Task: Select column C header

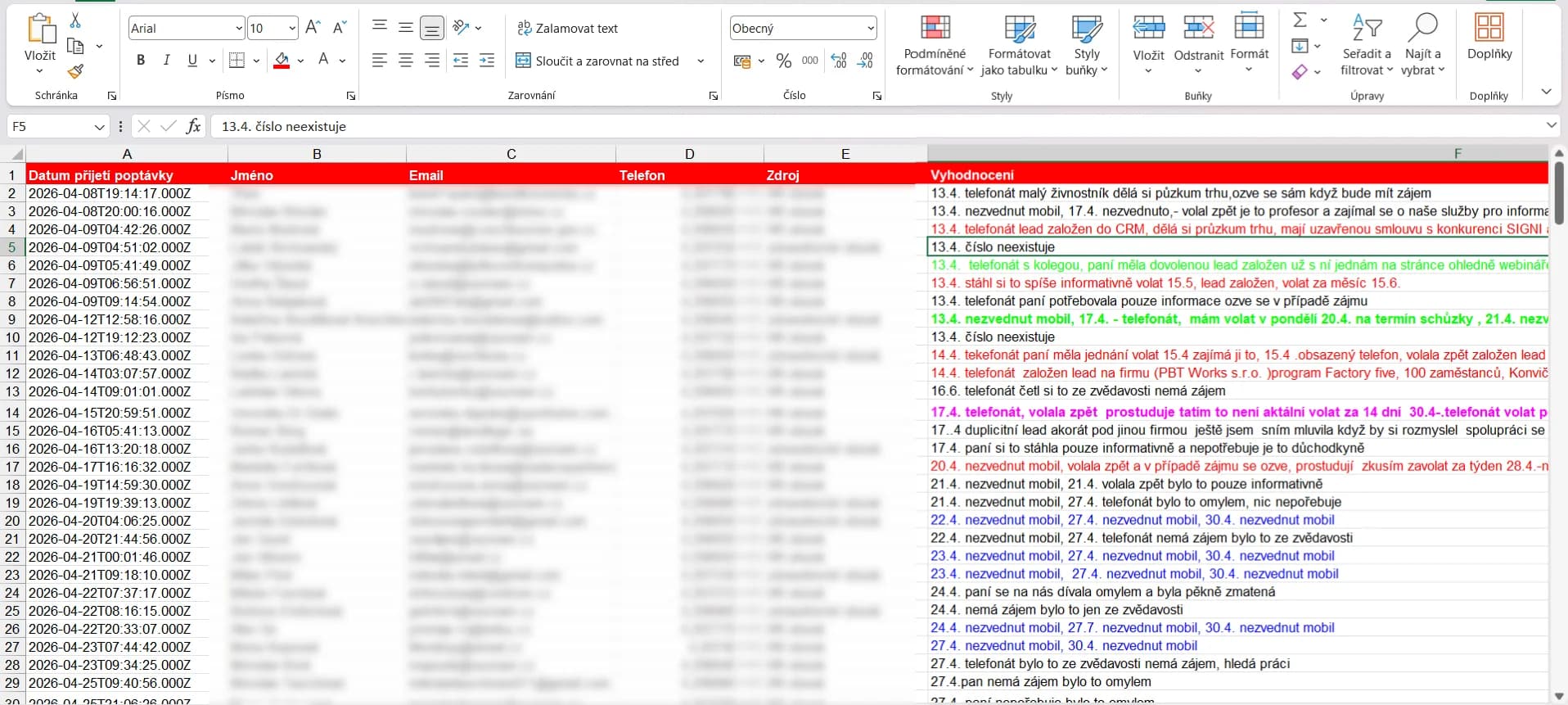Action: 511,154
